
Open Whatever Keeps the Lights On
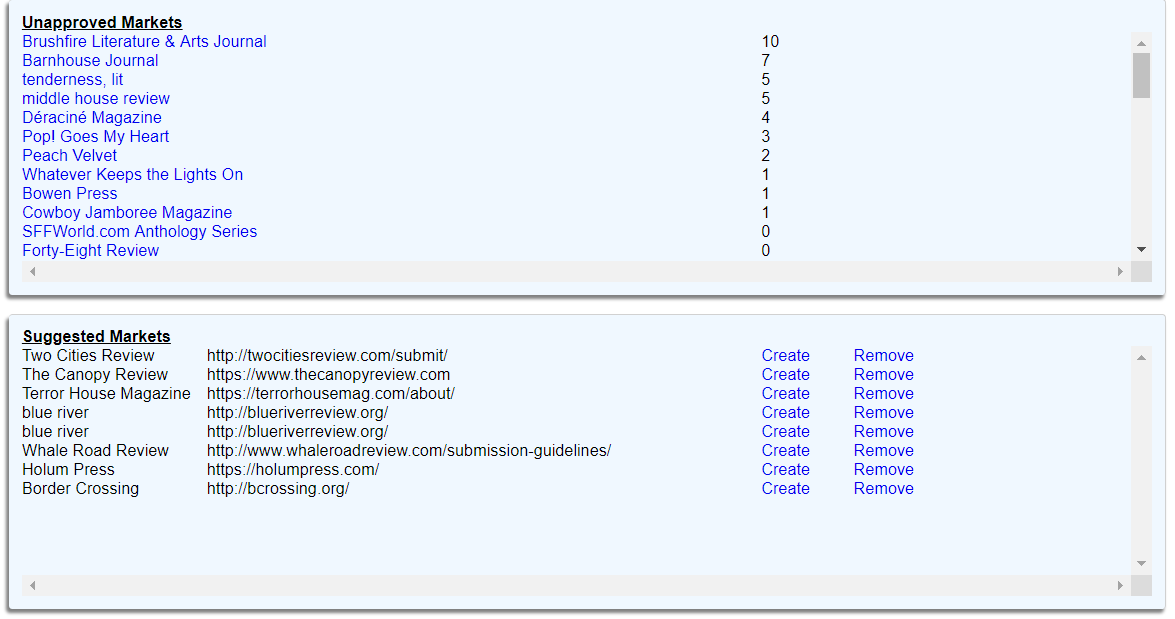[133, 175]
